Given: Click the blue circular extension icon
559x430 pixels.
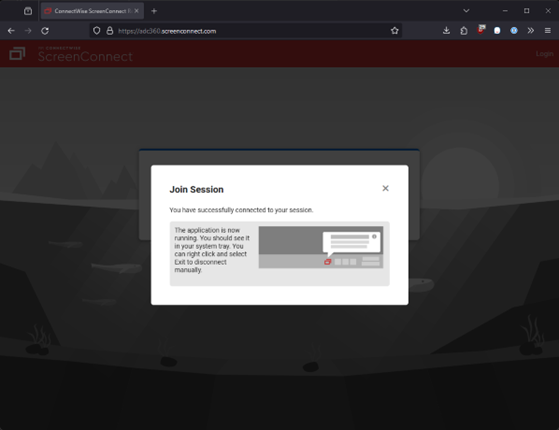Looking at the screenshot, I should [x=514, y=31].
